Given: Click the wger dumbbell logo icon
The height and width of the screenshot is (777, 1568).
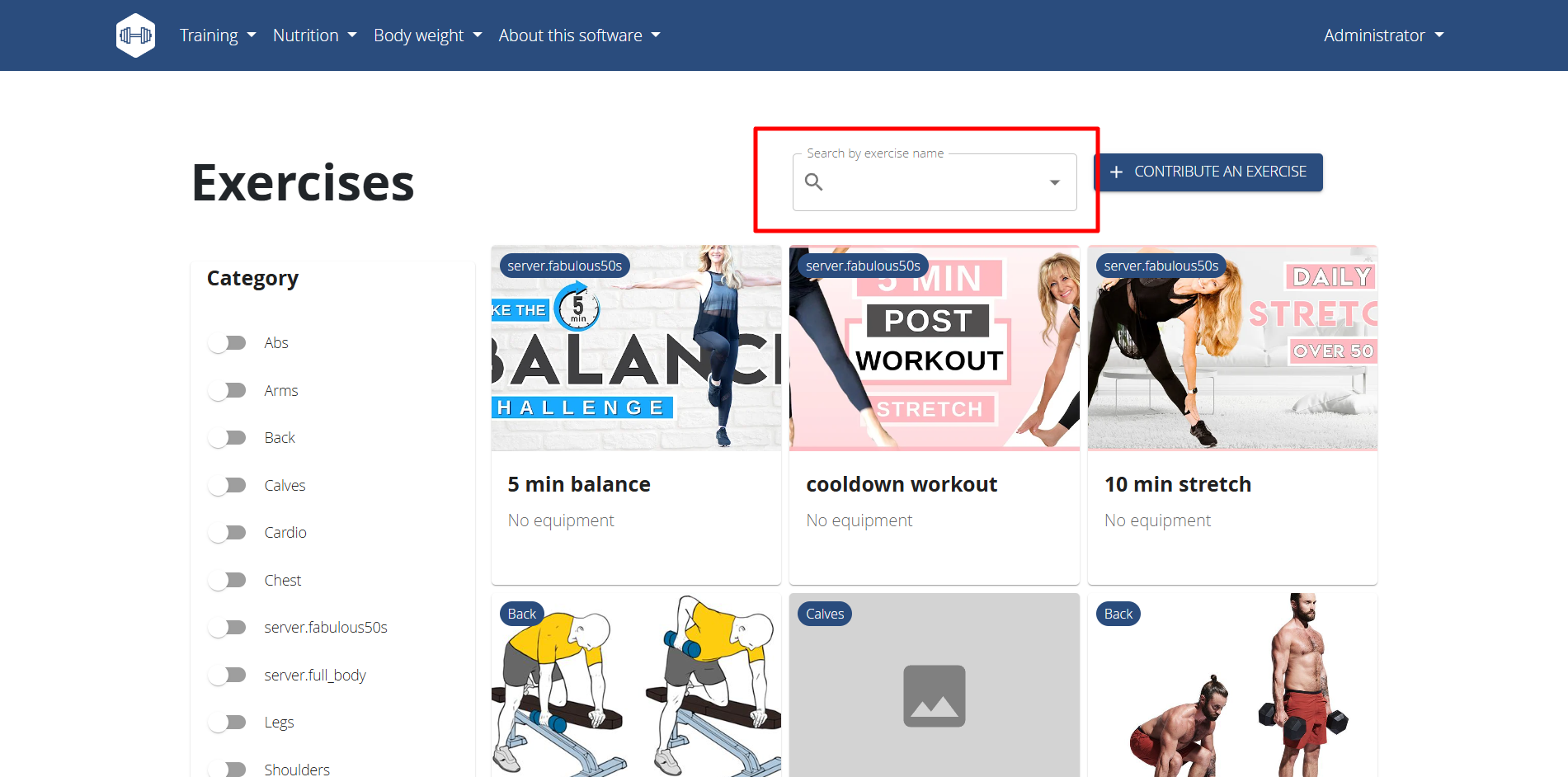Looking at the screenshot, I should [x=135, y=35].
